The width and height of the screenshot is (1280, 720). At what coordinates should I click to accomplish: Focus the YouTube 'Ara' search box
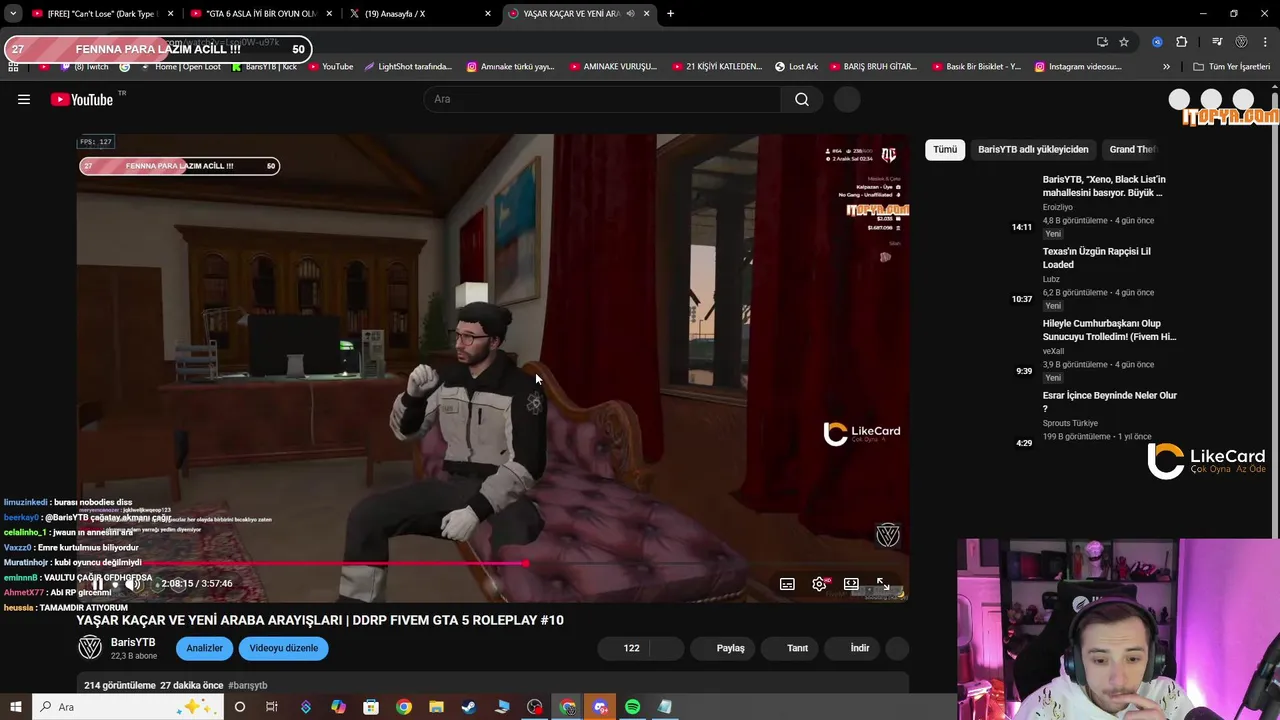pyautogui.click(x=602, y=99)
